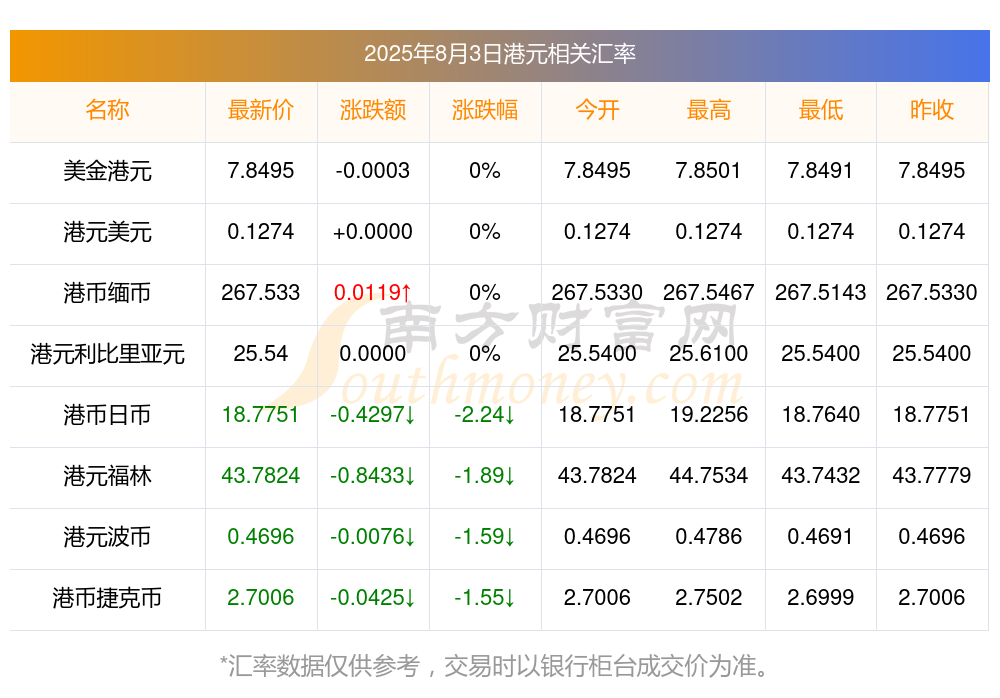This screenshot has width=1000, height=698.
Task: Click the 今开 column header
Action: pyautogui.click(x=597, y=110)
